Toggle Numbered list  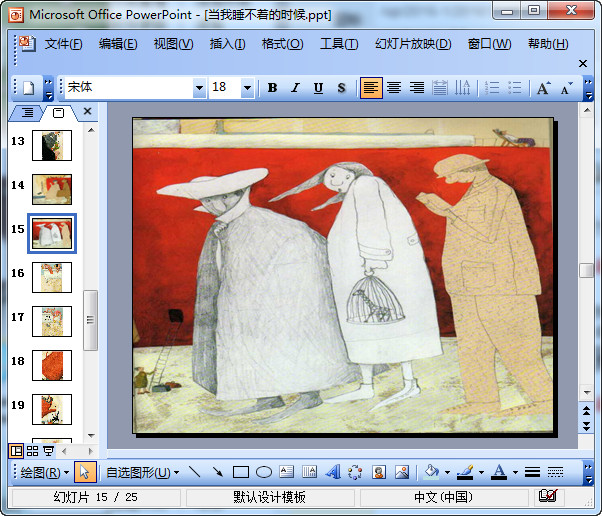[x=492, y=88]
